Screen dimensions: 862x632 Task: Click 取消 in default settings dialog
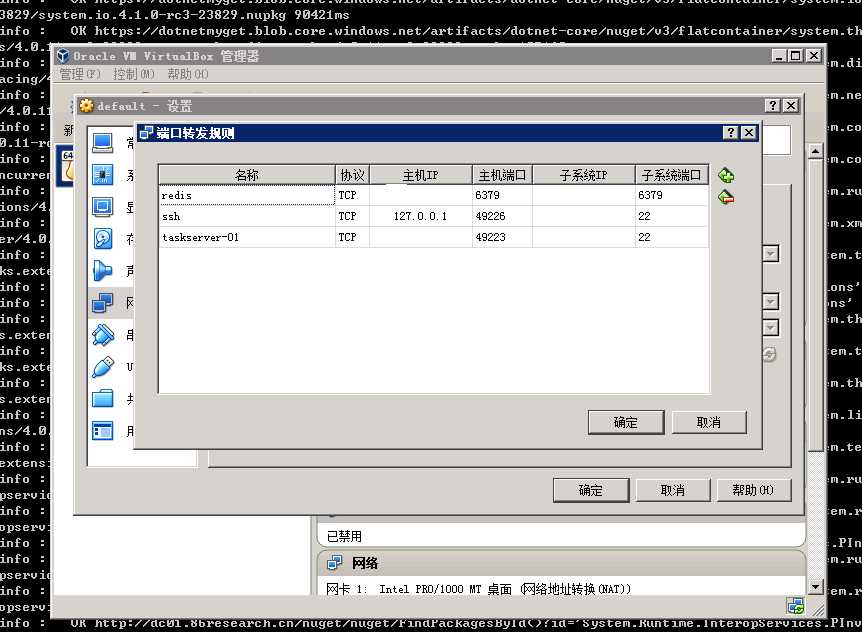click(x=673, y=490)
